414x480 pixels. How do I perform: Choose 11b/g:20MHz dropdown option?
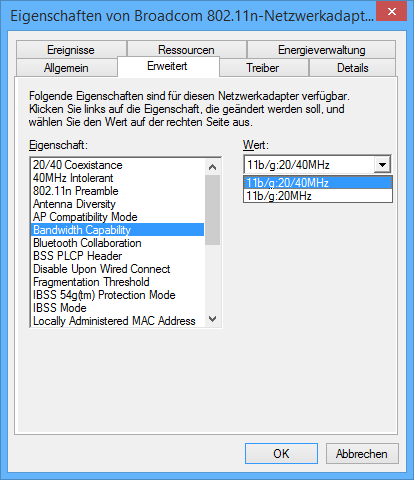tap(318, 196)
